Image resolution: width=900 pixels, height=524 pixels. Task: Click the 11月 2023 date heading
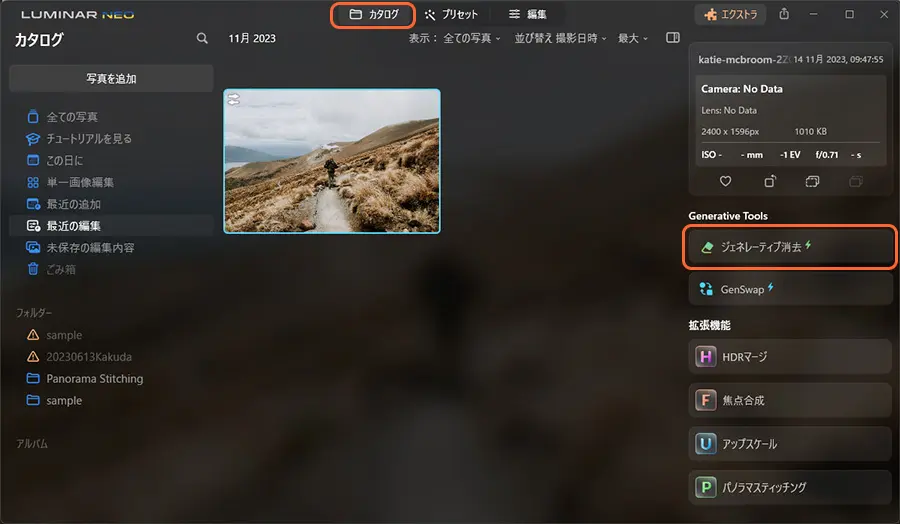tap(252, 38)
